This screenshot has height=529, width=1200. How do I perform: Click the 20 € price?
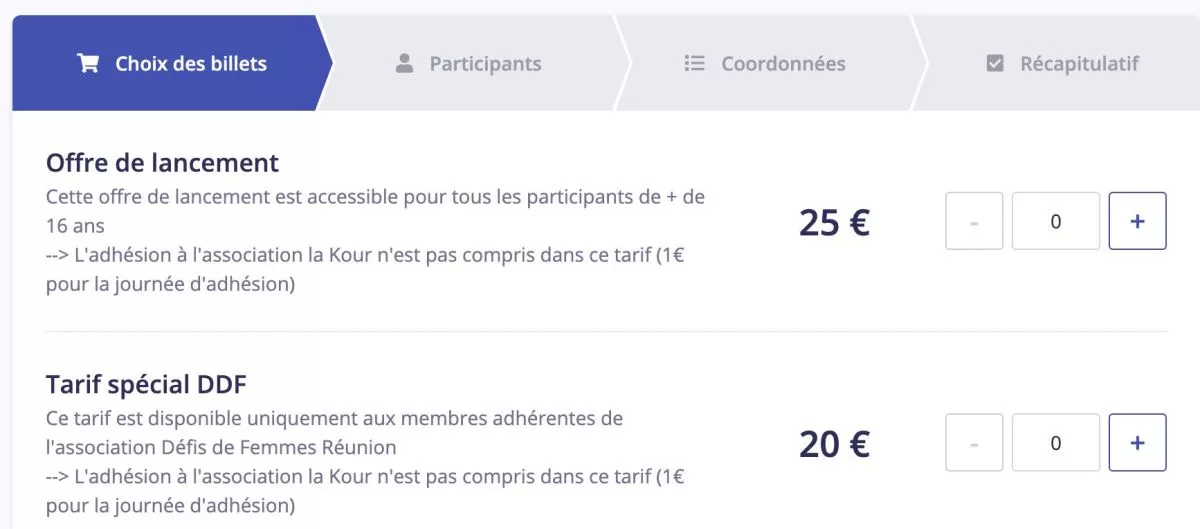(x=834, y=443)
